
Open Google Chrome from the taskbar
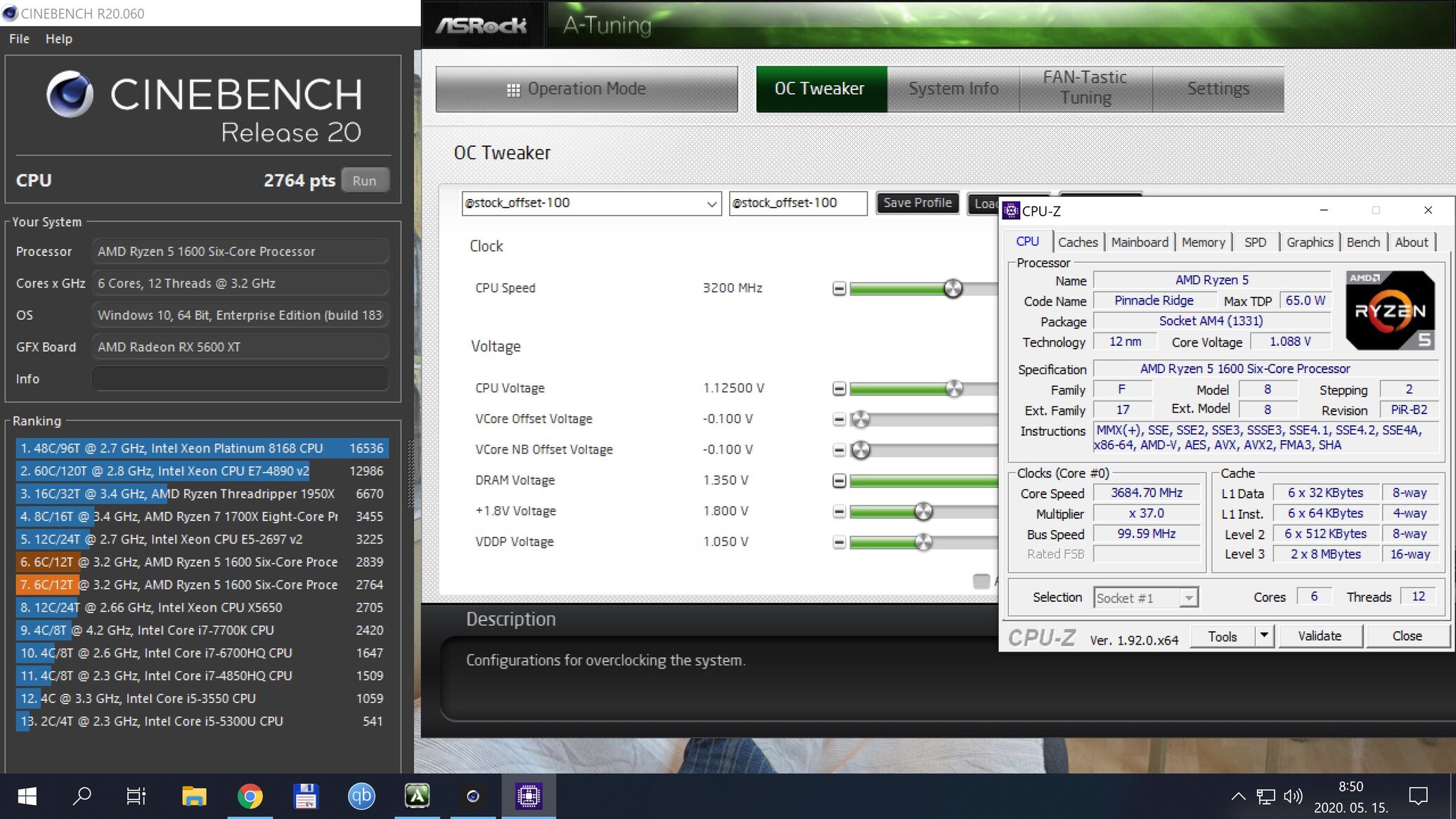click(250, 797)
